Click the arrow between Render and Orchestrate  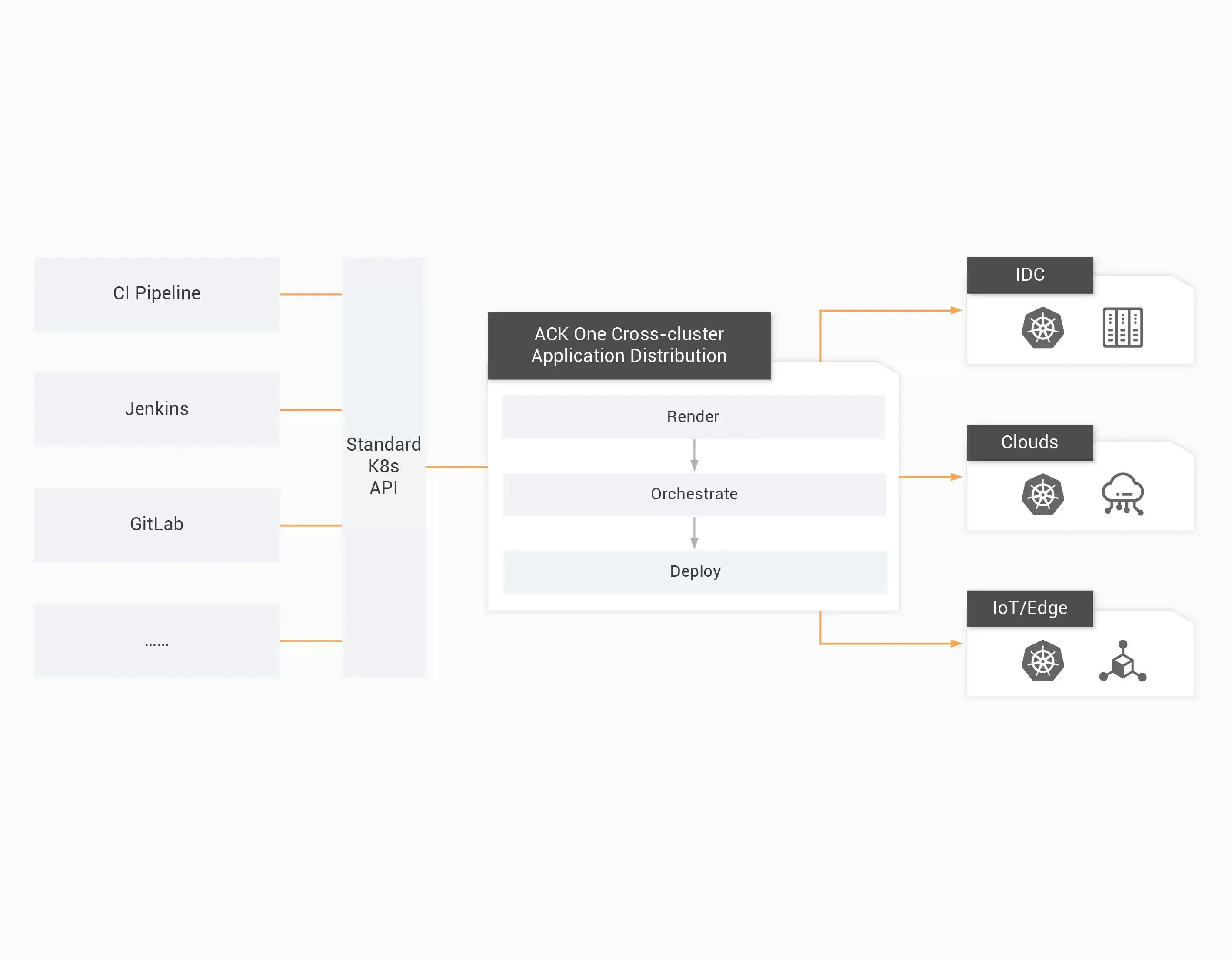tap(694, 455)
